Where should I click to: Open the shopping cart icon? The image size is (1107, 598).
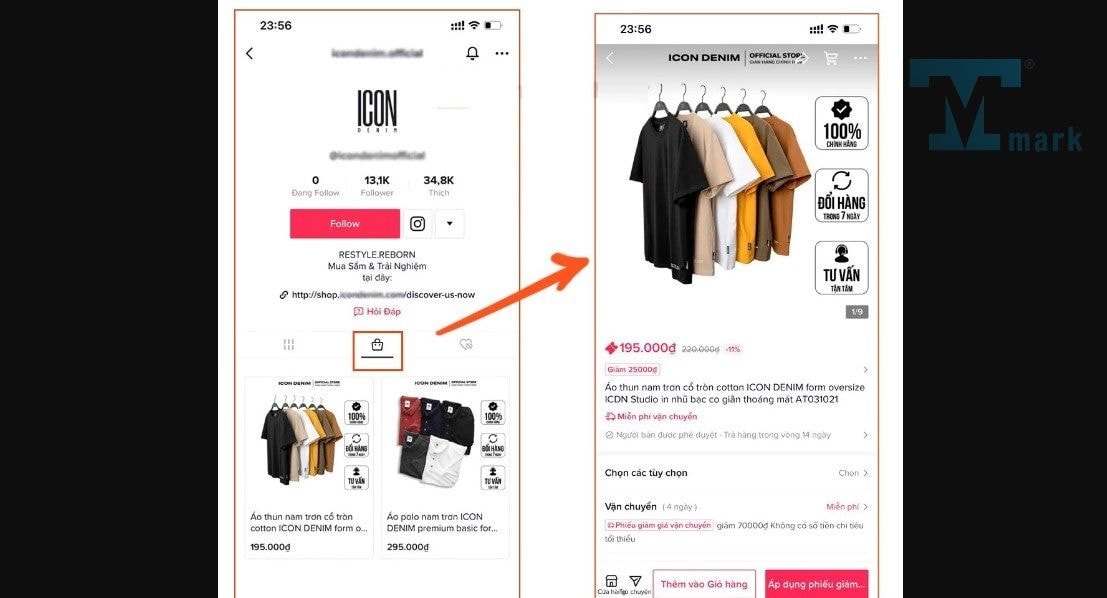point(831,59)
